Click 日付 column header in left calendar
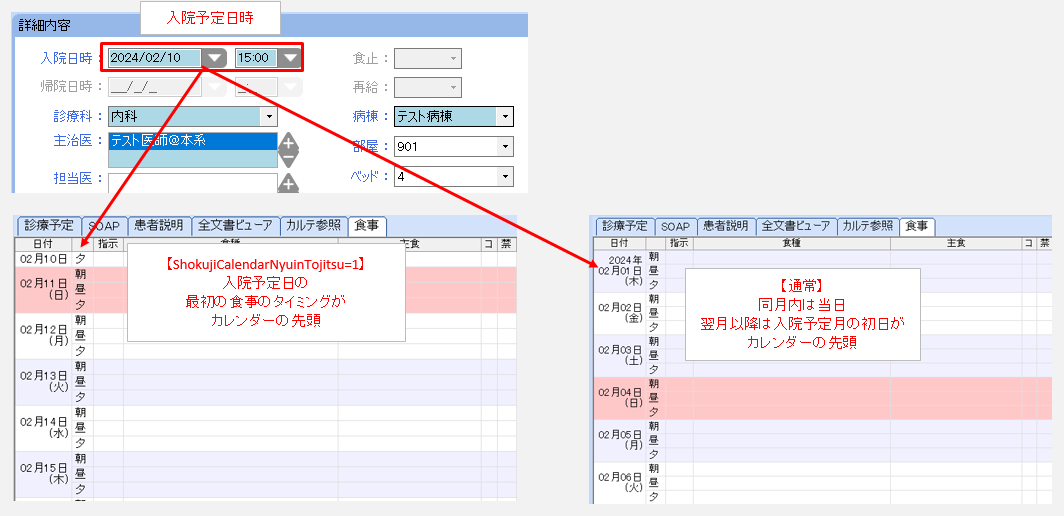The image size is (1064, 516). tap(43, 244)
